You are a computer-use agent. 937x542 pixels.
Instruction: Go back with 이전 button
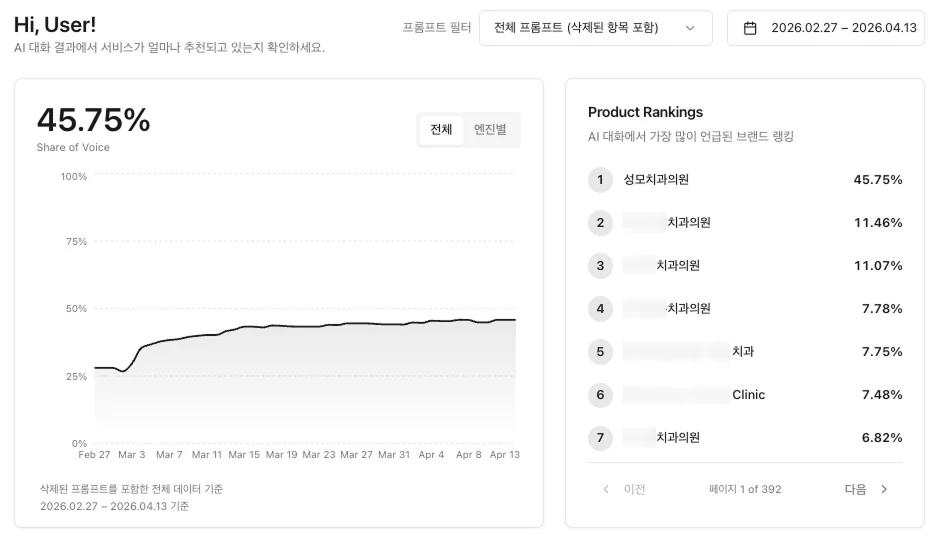[x=634, y=489]
